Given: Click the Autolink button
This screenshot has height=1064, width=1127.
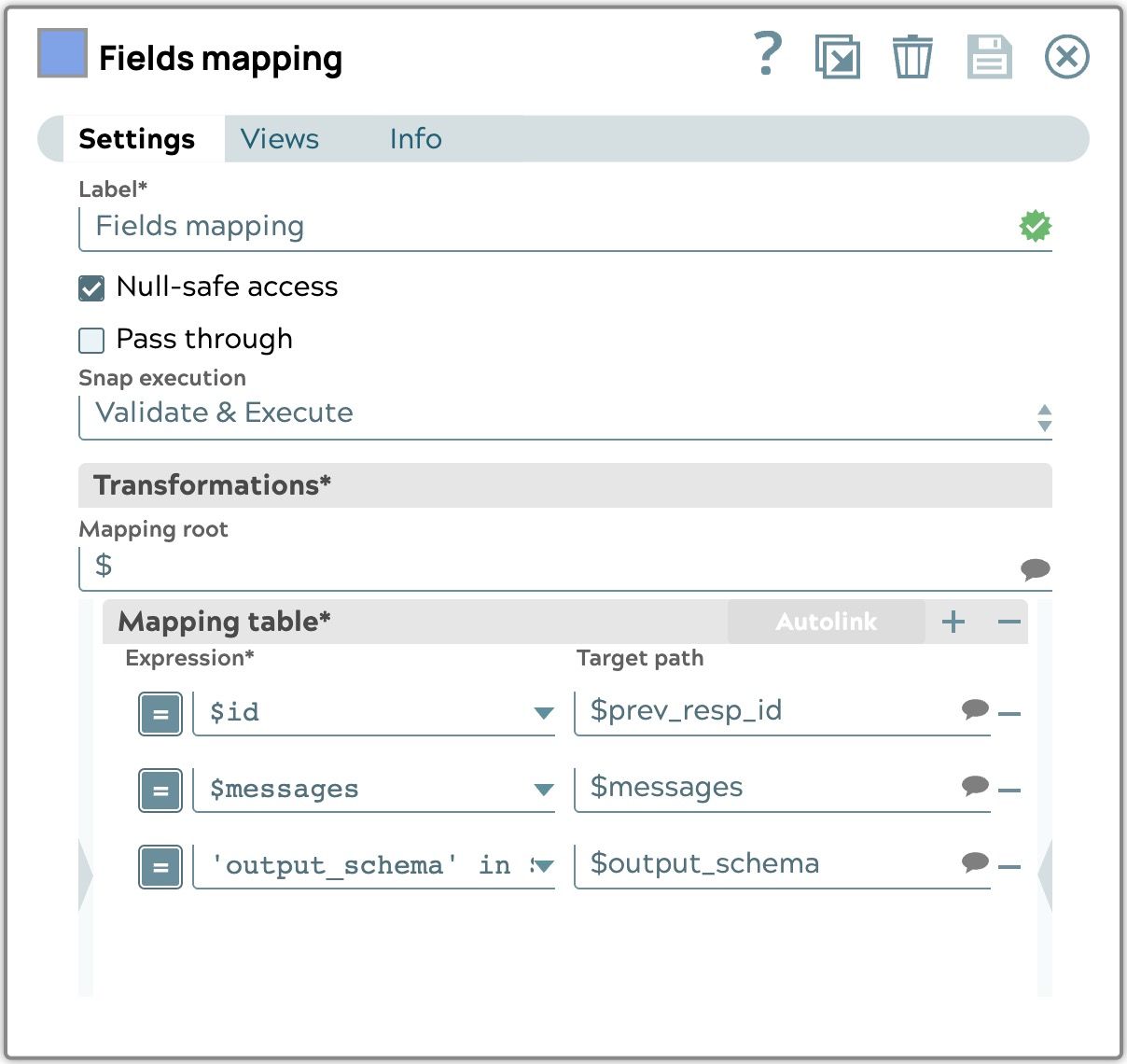Looking at the screenshot, I should [826, 622].
